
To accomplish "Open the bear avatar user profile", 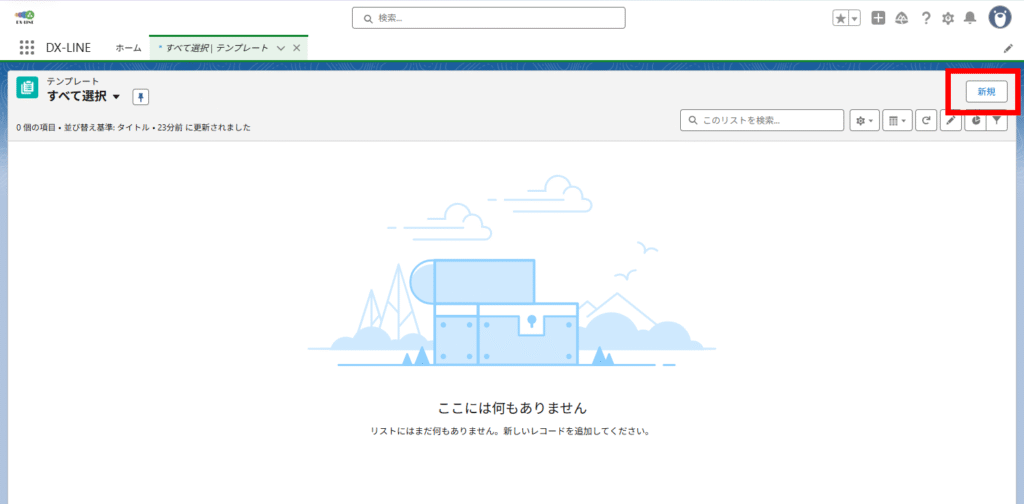I will (999, 17).
